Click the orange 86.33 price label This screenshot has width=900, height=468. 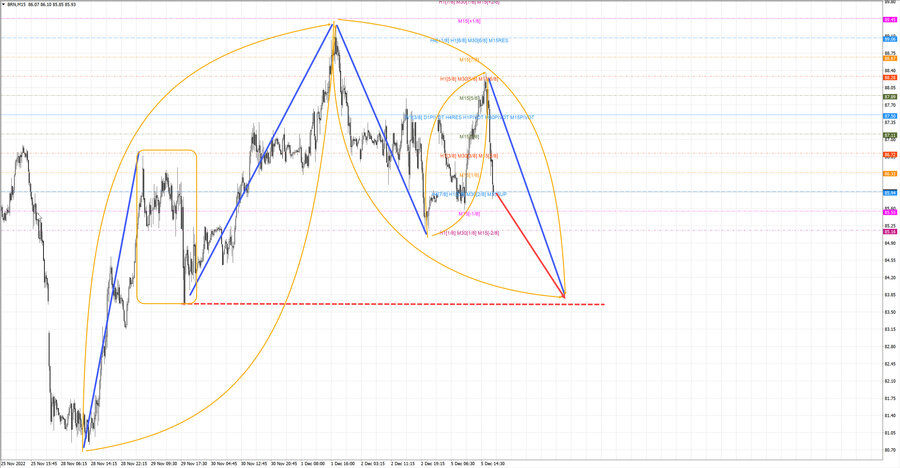click(890, 173)
